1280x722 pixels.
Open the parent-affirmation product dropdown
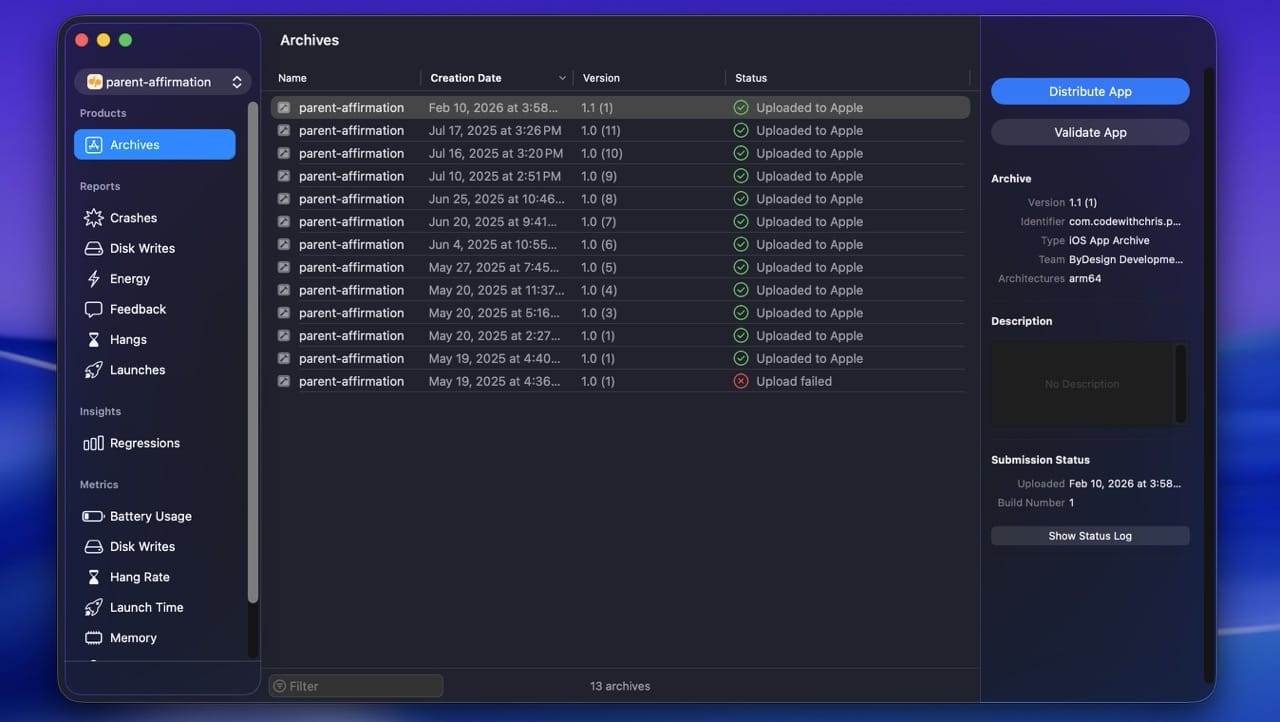point(162,82)
